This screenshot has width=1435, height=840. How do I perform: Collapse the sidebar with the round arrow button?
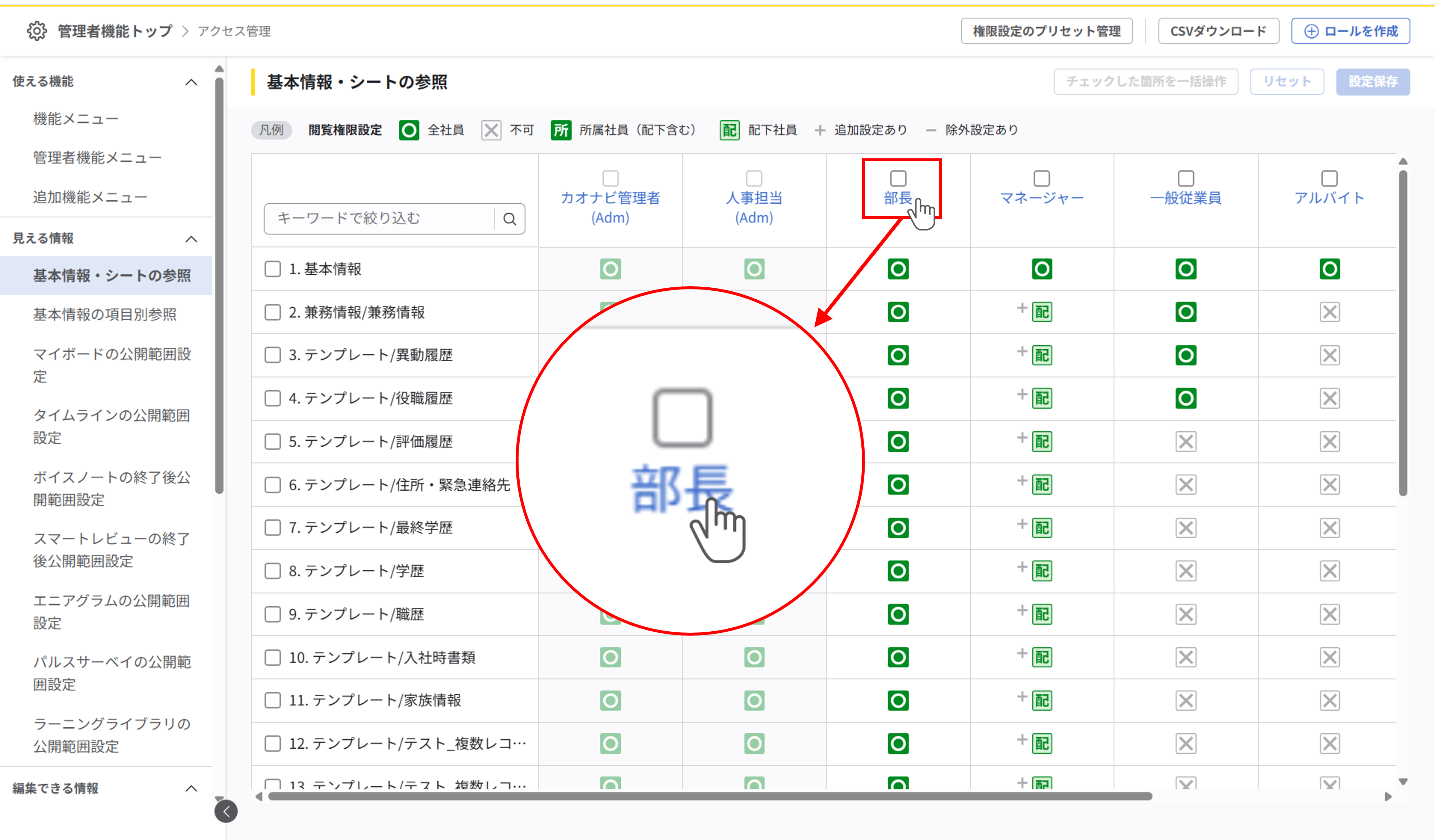(x=226, y=811)
